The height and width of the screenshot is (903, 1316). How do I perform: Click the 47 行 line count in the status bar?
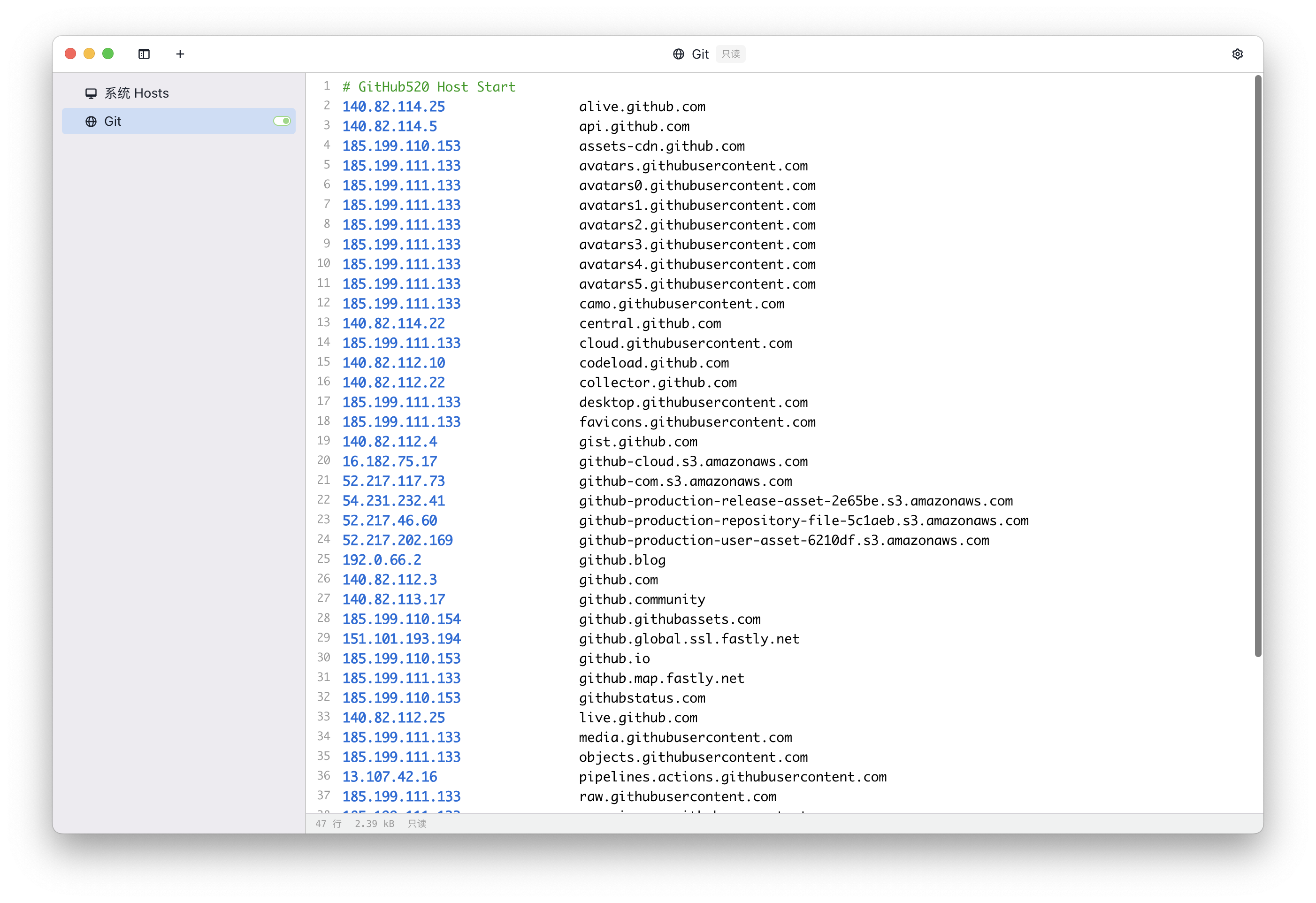point(329,824)
